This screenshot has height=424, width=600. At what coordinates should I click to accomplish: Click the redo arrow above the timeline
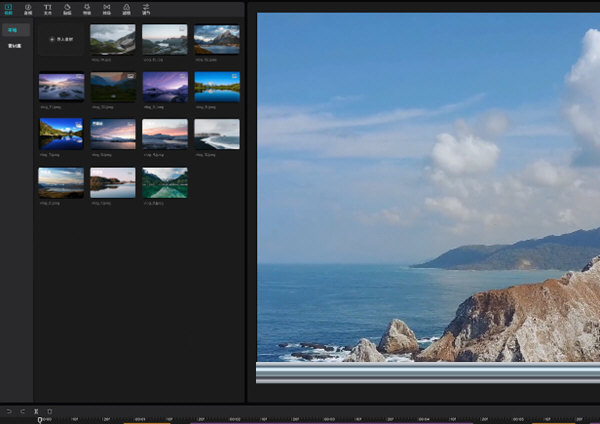tap(22, 411)
